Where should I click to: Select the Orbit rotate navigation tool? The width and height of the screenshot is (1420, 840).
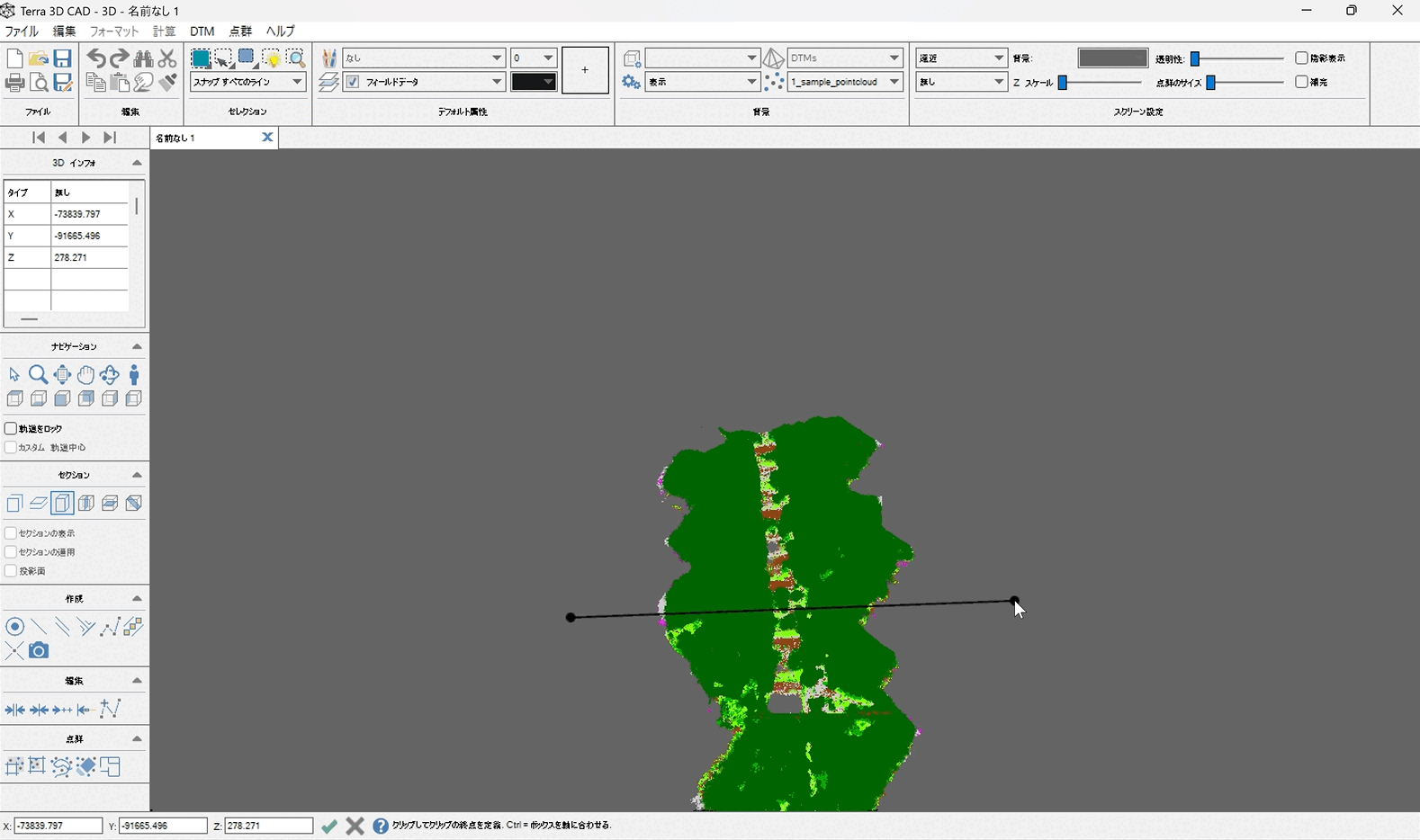pos(110,374)
